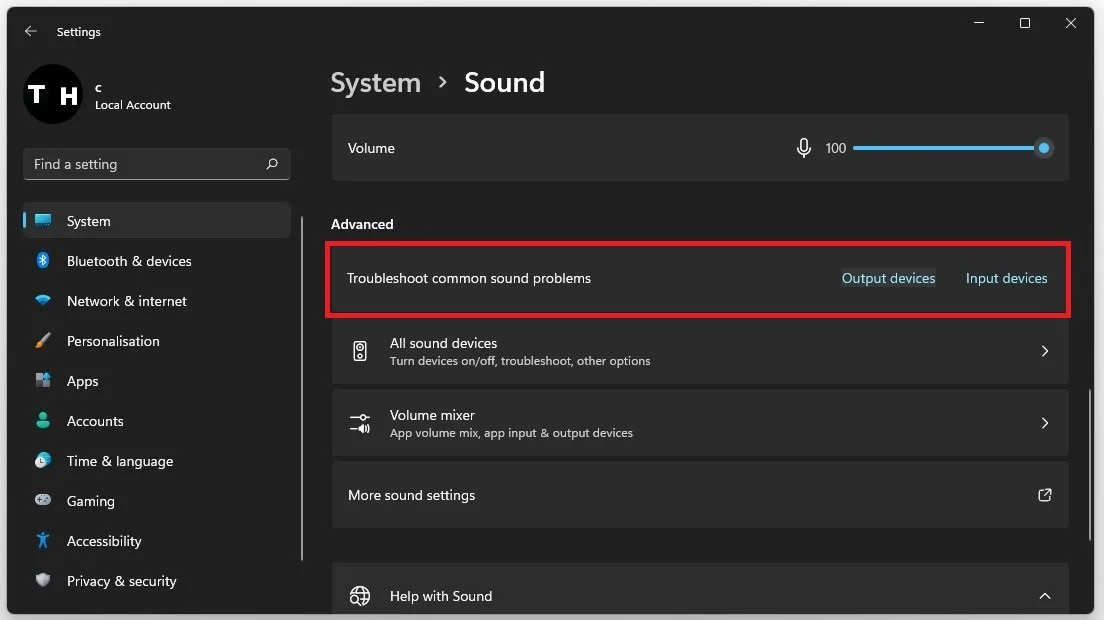Click the globe icon for Help with Sound
Viewport: 1104px width, 620px height.
click(x=360, y=596)
